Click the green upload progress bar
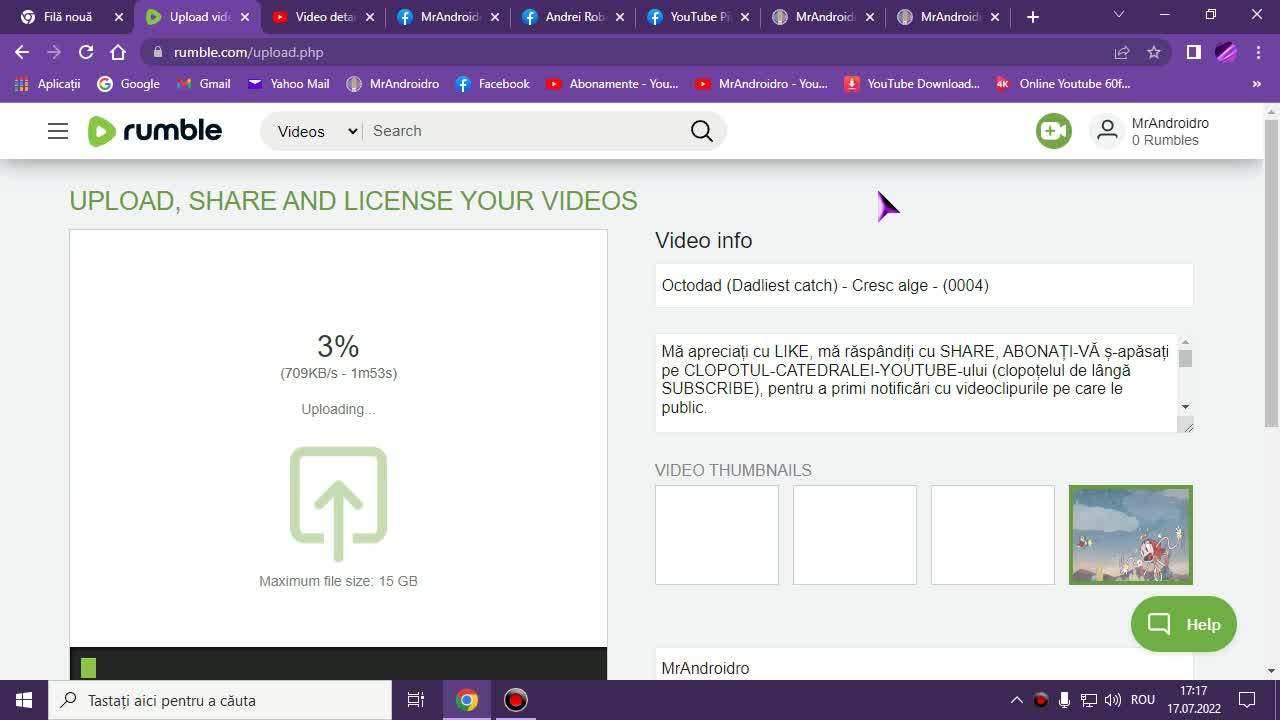1280x720 pixels. (89, 668)
